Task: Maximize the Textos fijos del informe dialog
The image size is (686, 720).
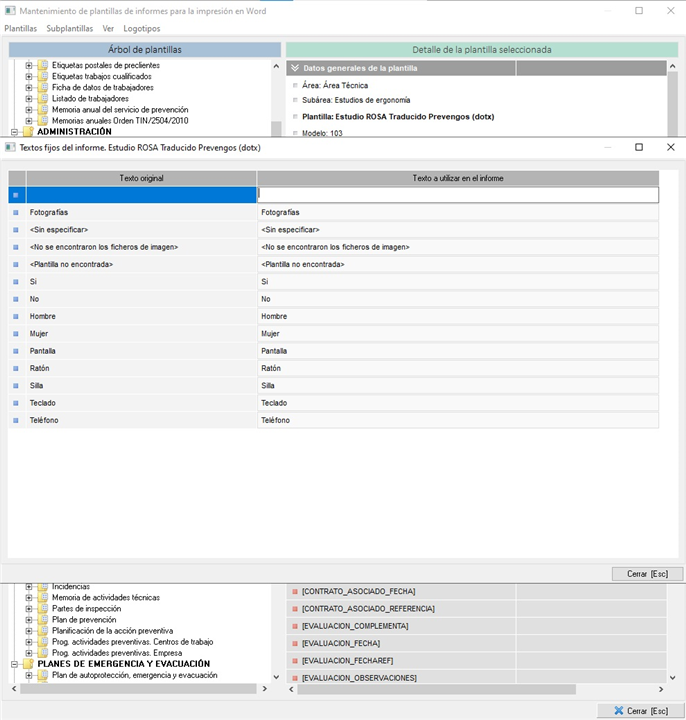Action: pyautogui.click(x=639, y=147)
